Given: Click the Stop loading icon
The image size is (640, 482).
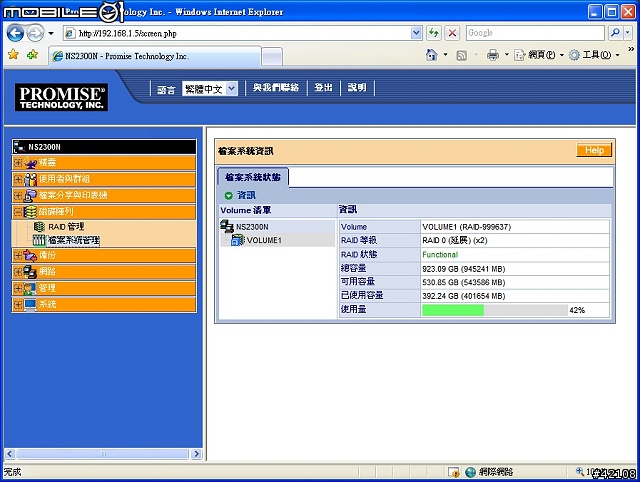Looking at the screenshot, I should pos(452,33).
